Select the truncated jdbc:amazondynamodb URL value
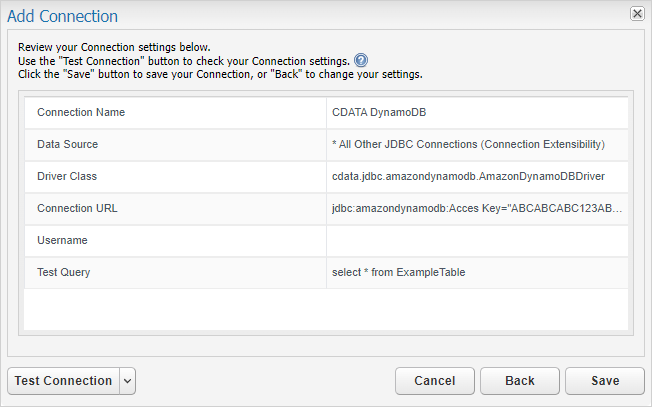This screenshot has height=407, width=652. pyautogui.click(x=477, y=209)
